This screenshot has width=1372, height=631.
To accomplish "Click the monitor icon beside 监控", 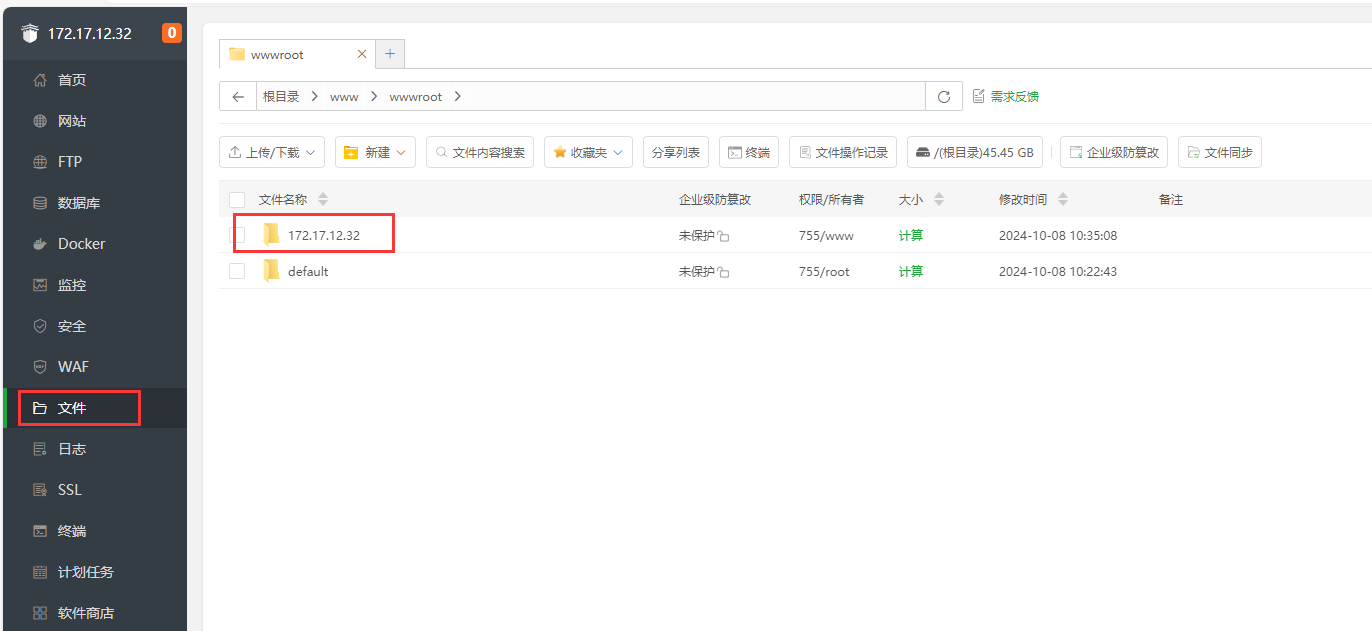I will click(x=40, y=285).
